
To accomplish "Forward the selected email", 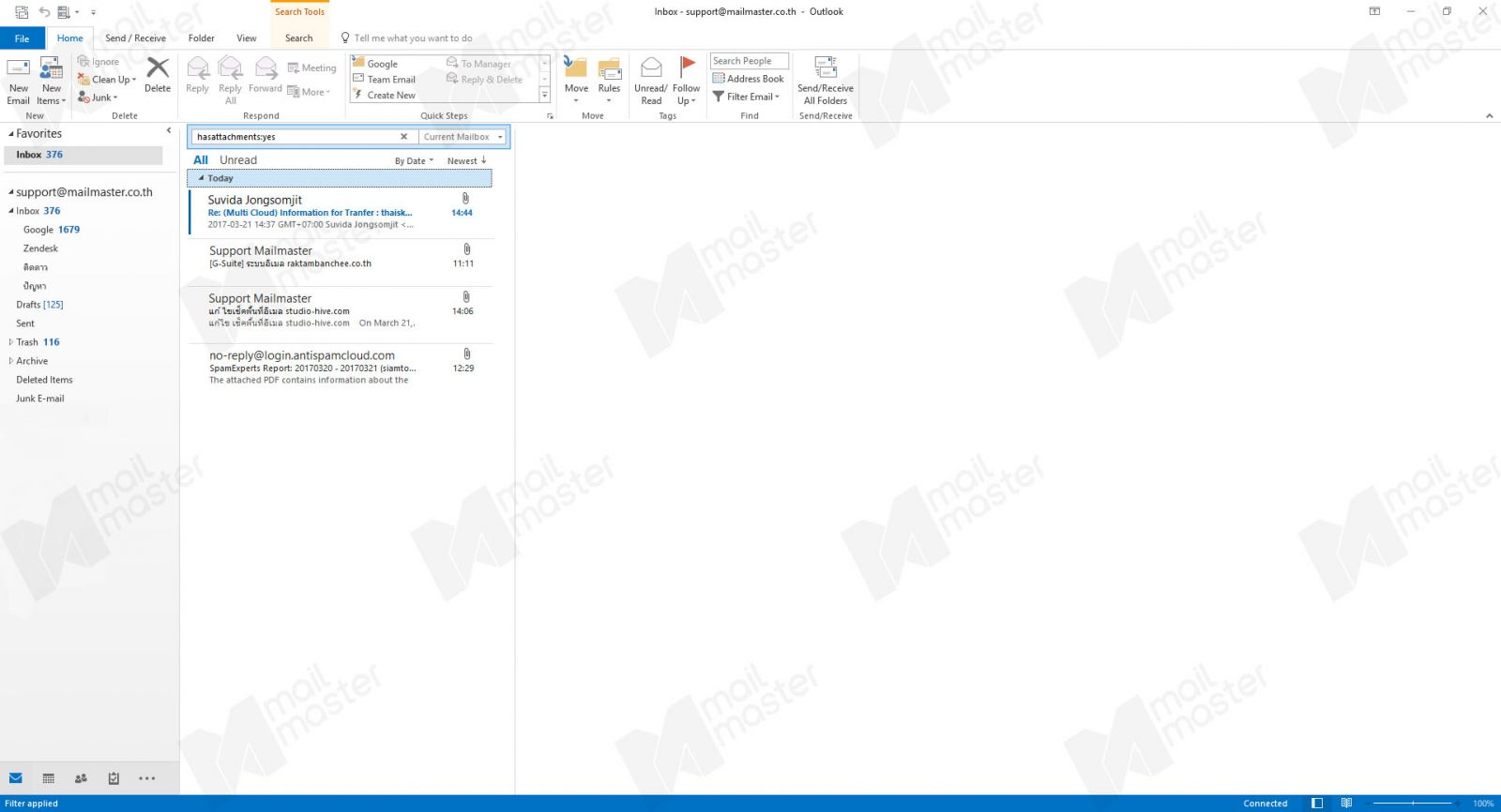I will (x=265, y=75).
